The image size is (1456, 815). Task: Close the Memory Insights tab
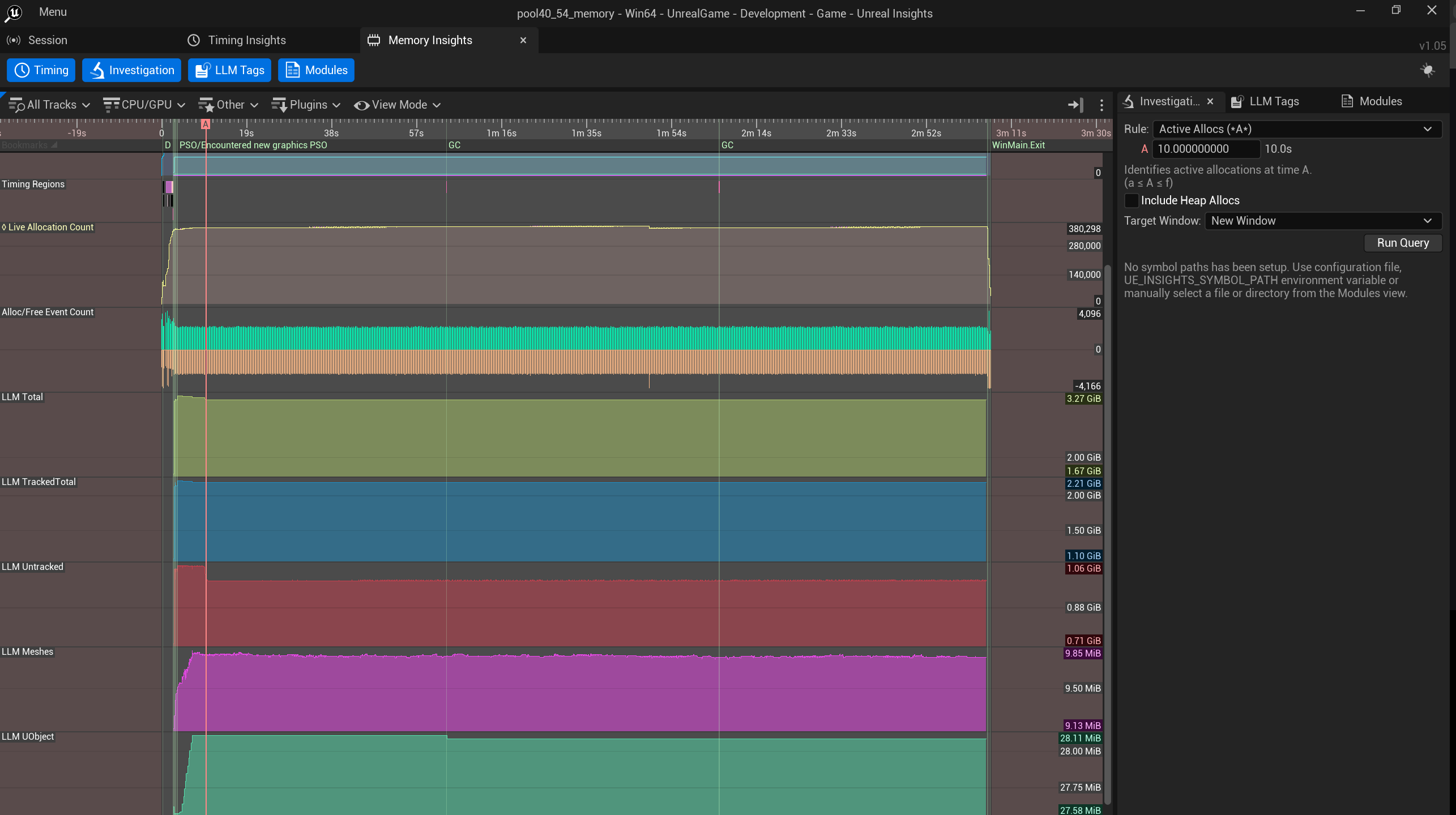click(x=523, y=40)
